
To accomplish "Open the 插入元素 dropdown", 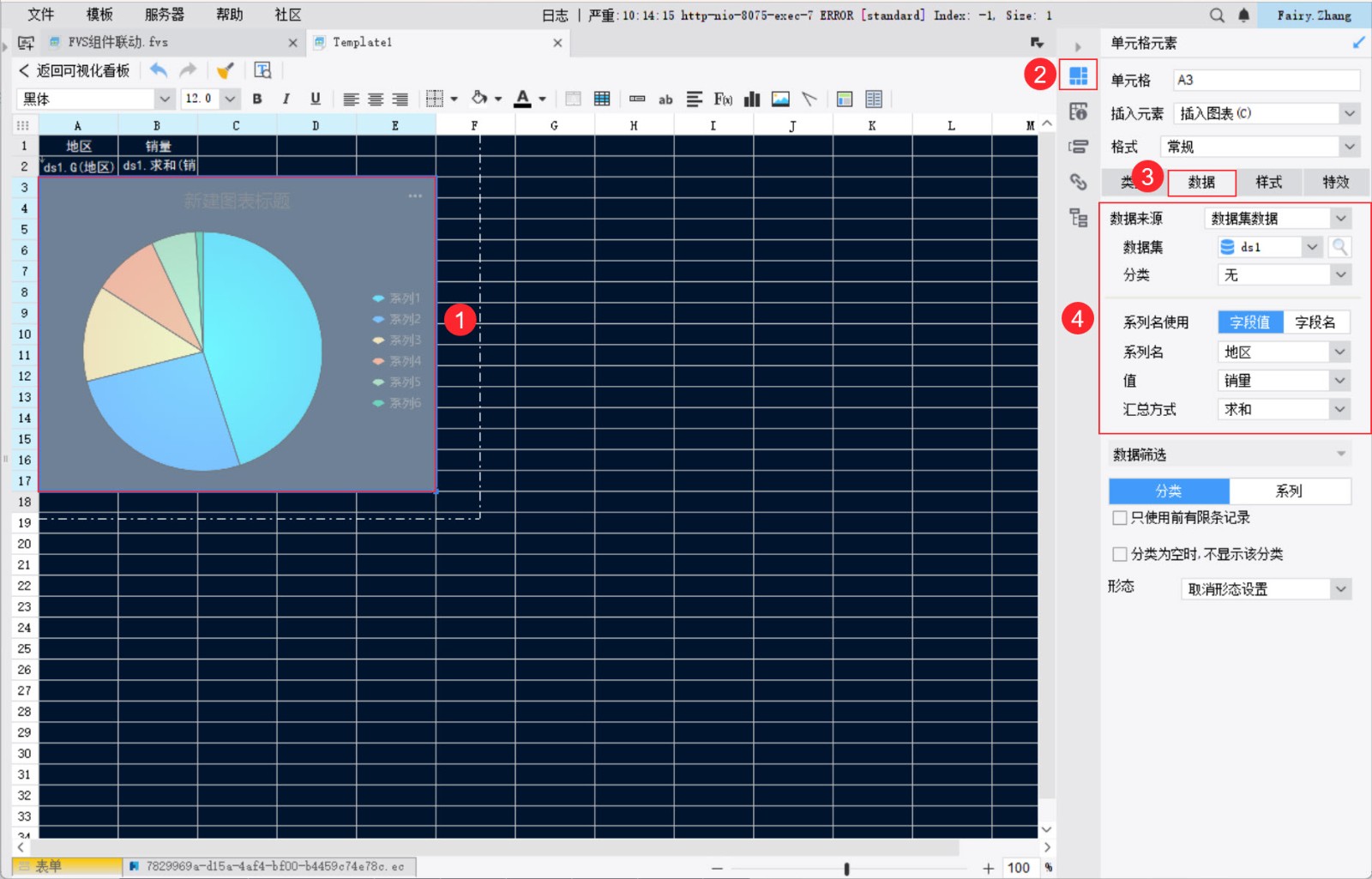I will coord(1350,113).
